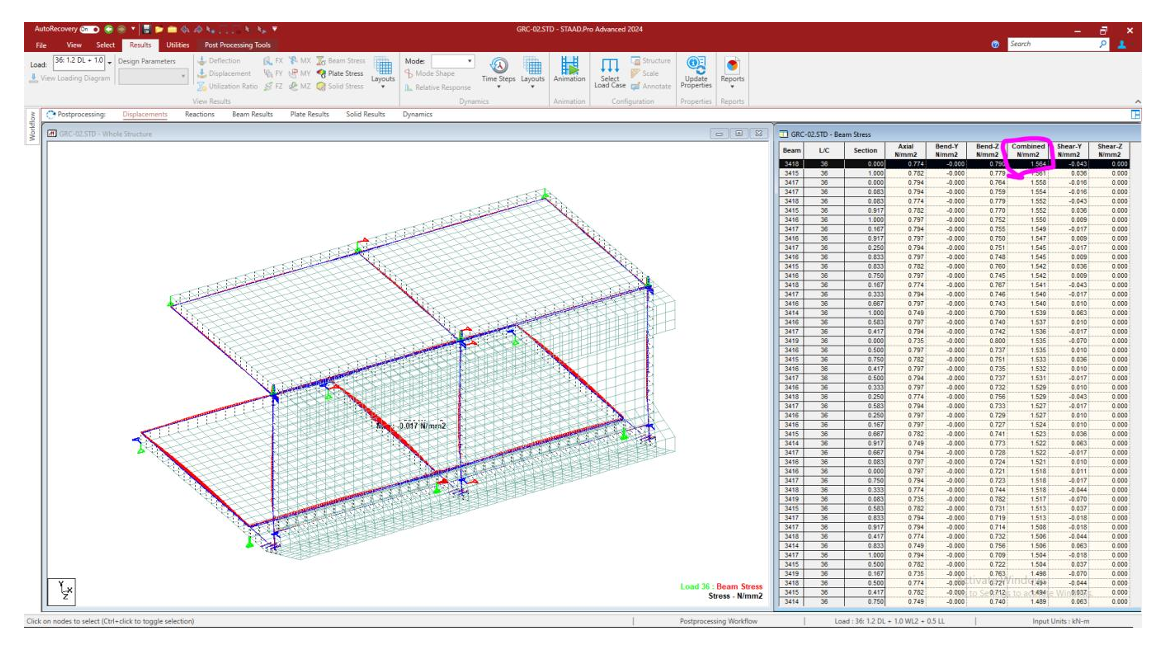This screenshot has width=1159, height=657.
Task: Switch to the Utilities ribbon tab
Action: 178,45
